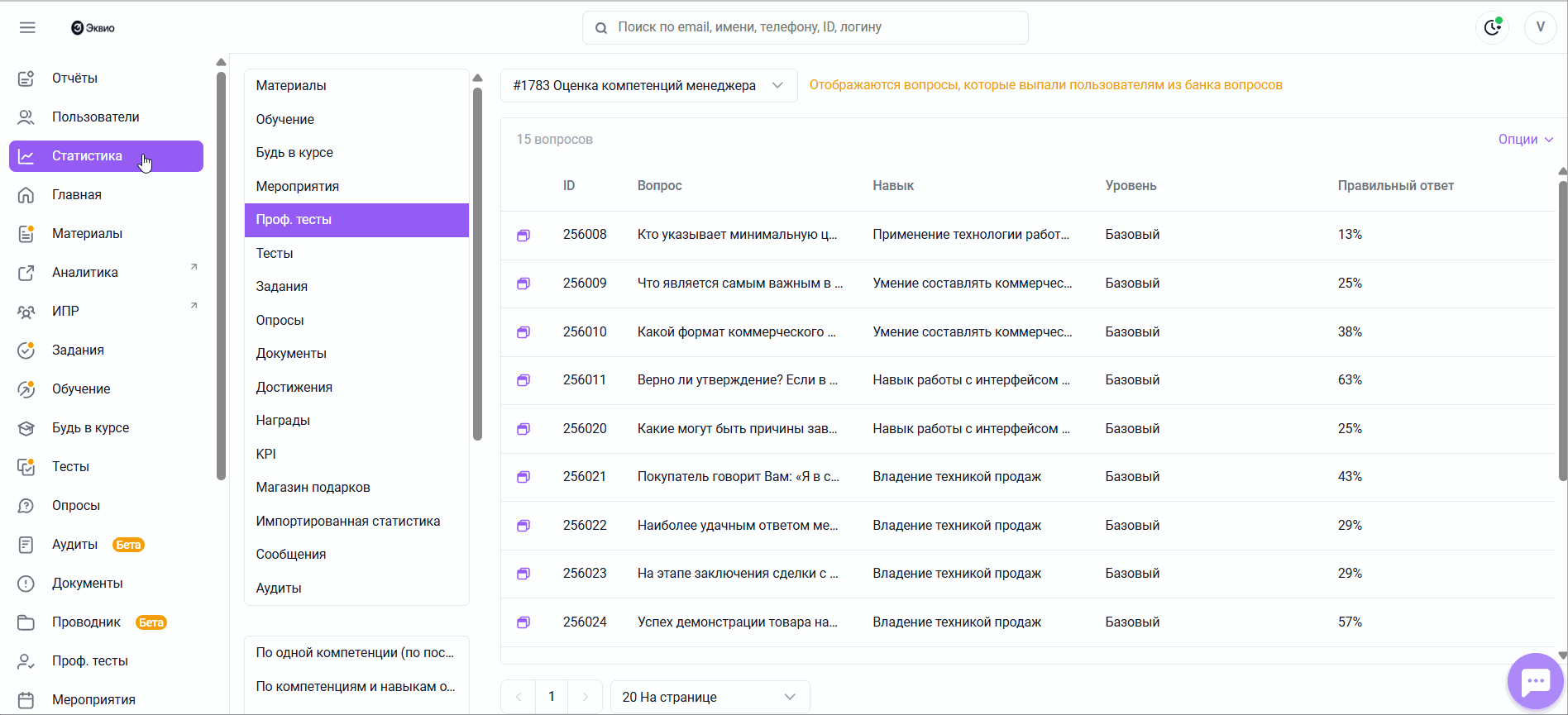This screenshot has width=1568, height=715.
Task: Click the Эквио logo
Action: [x=93, y=28]
